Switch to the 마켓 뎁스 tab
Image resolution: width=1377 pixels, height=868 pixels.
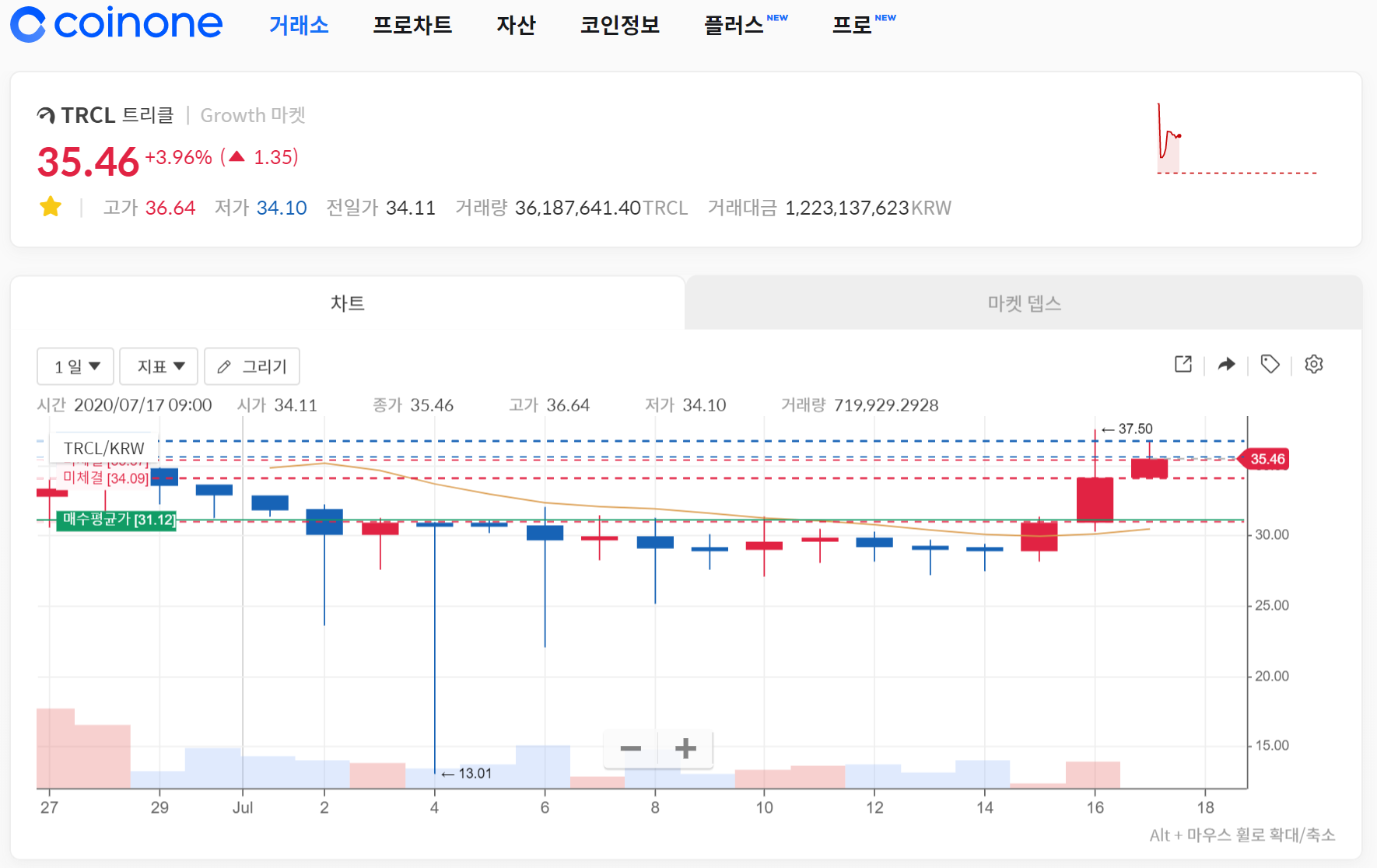(x=1024, y=303)
